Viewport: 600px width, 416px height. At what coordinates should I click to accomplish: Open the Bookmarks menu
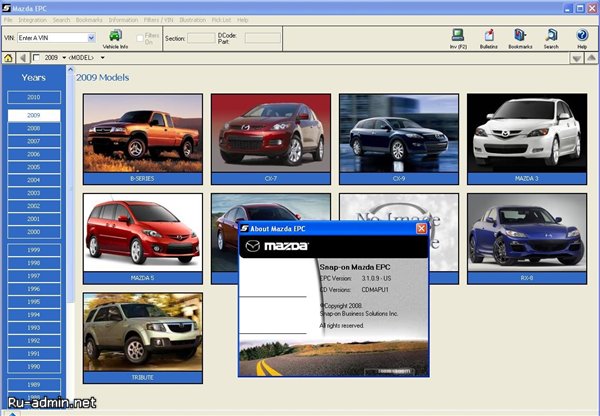pos(89,20)
